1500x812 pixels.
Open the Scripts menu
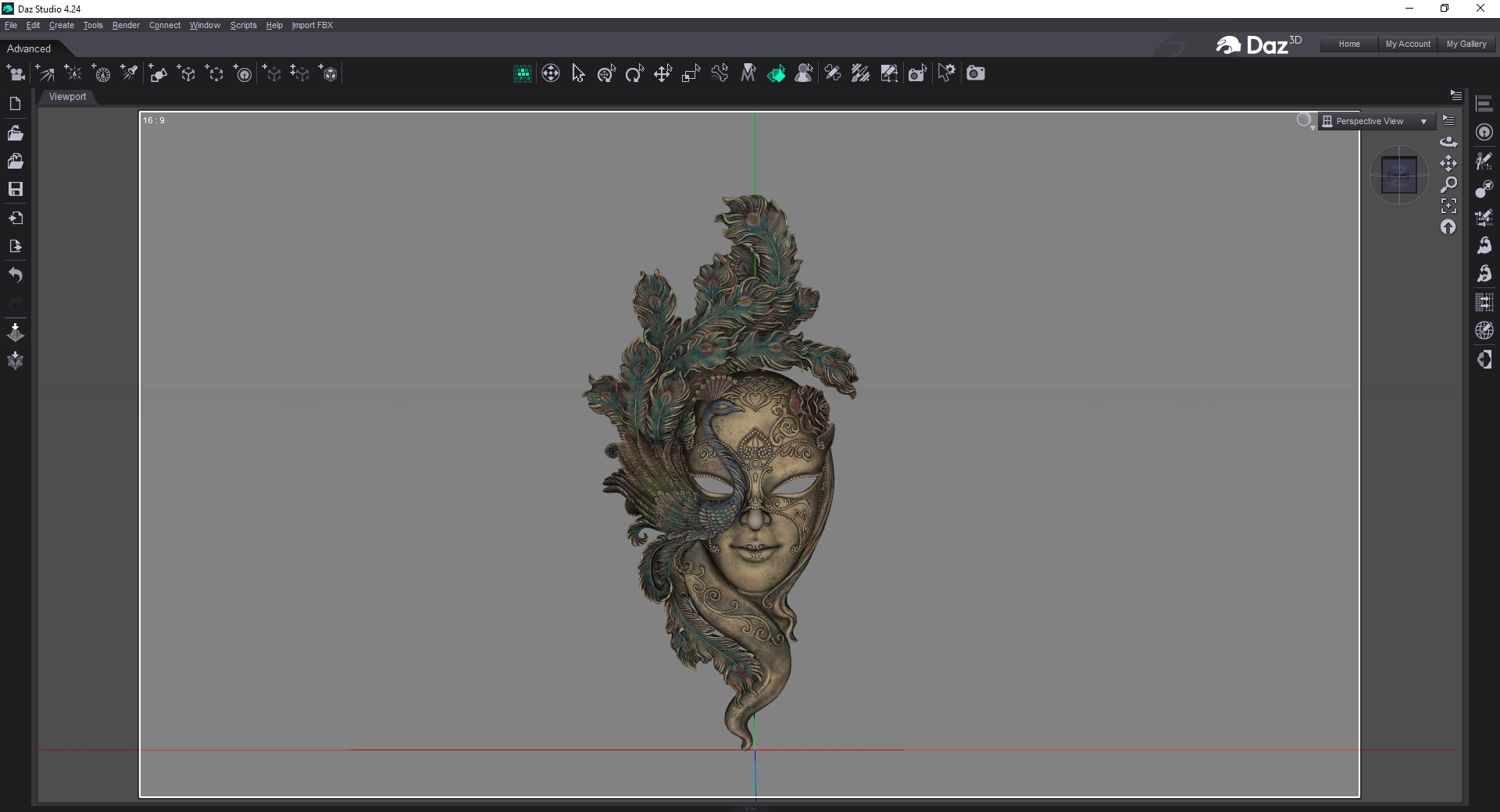click(243, 25)
